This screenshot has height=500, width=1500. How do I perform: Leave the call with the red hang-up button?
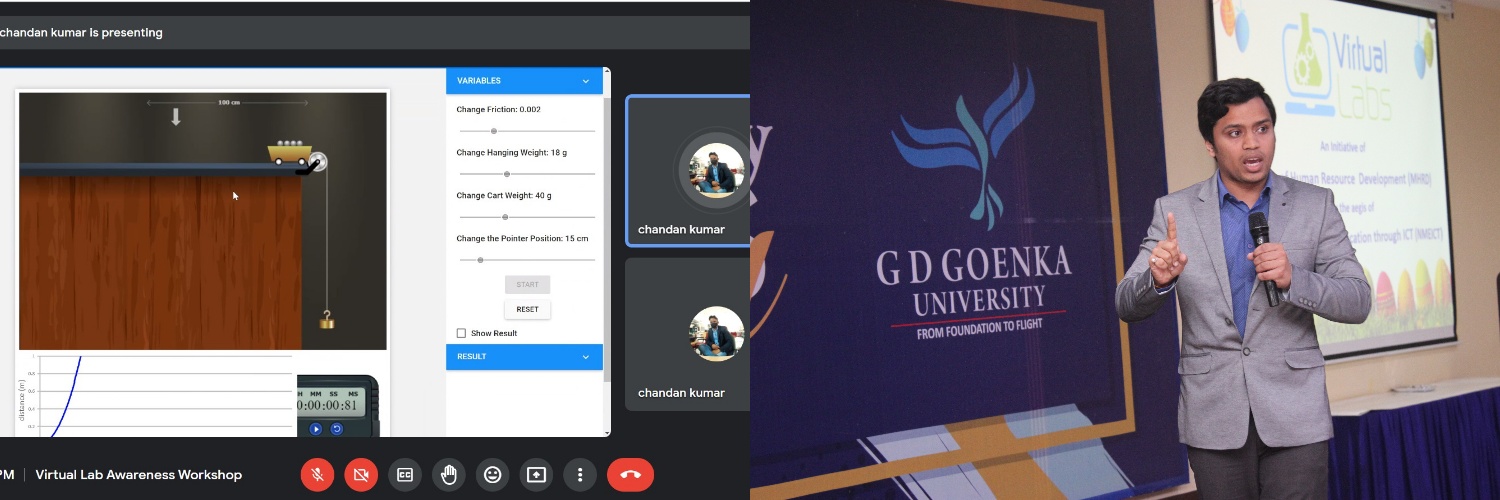click(x=630, y=475)
